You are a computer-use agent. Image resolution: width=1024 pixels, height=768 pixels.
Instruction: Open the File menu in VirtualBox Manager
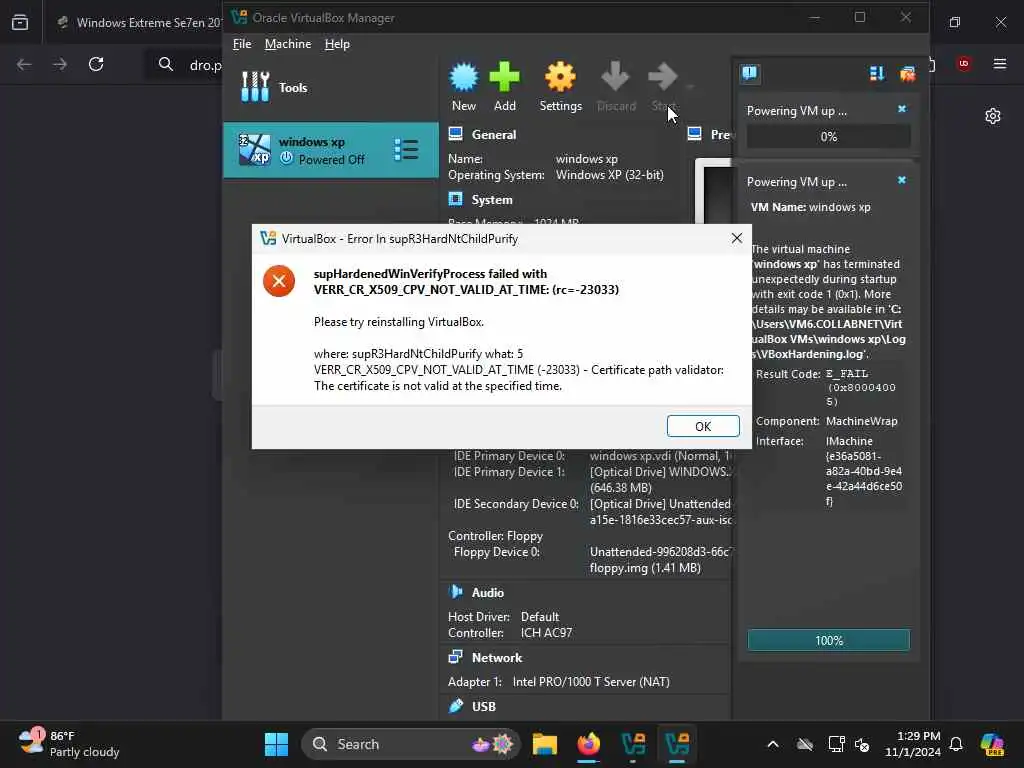click(242, 44)
